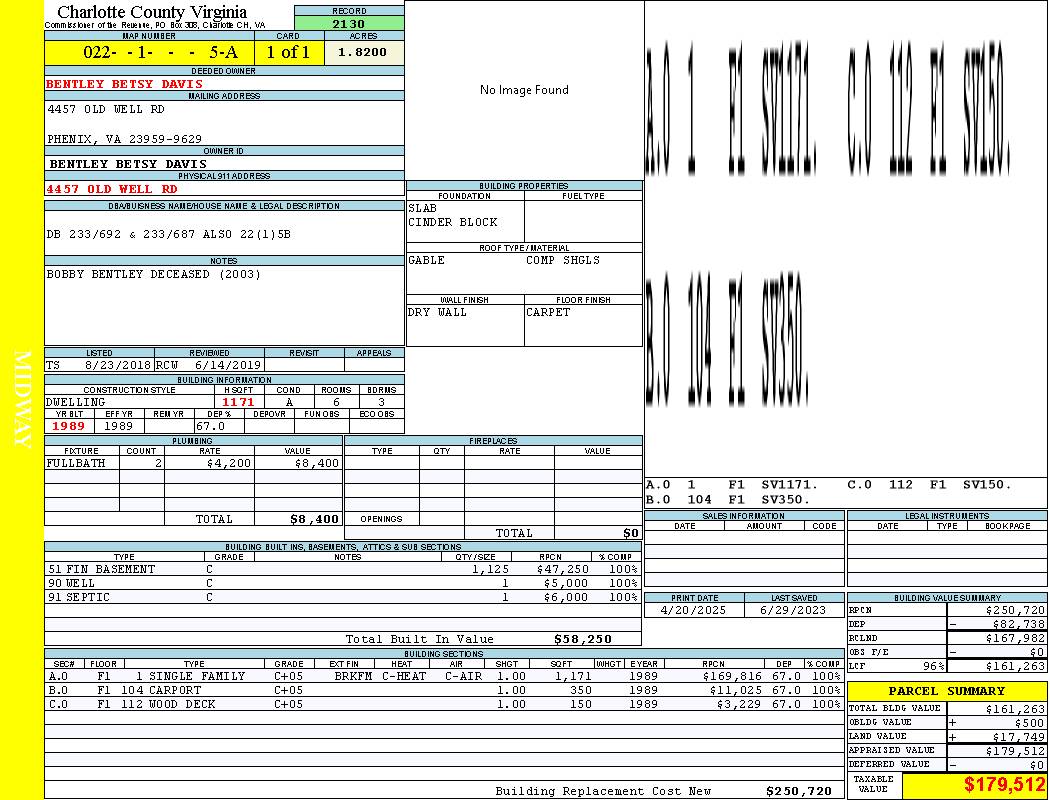Screen dimensions: 1050x800
Task: Select CINDER BLOCK foundation text
Action: coord(453,222)
